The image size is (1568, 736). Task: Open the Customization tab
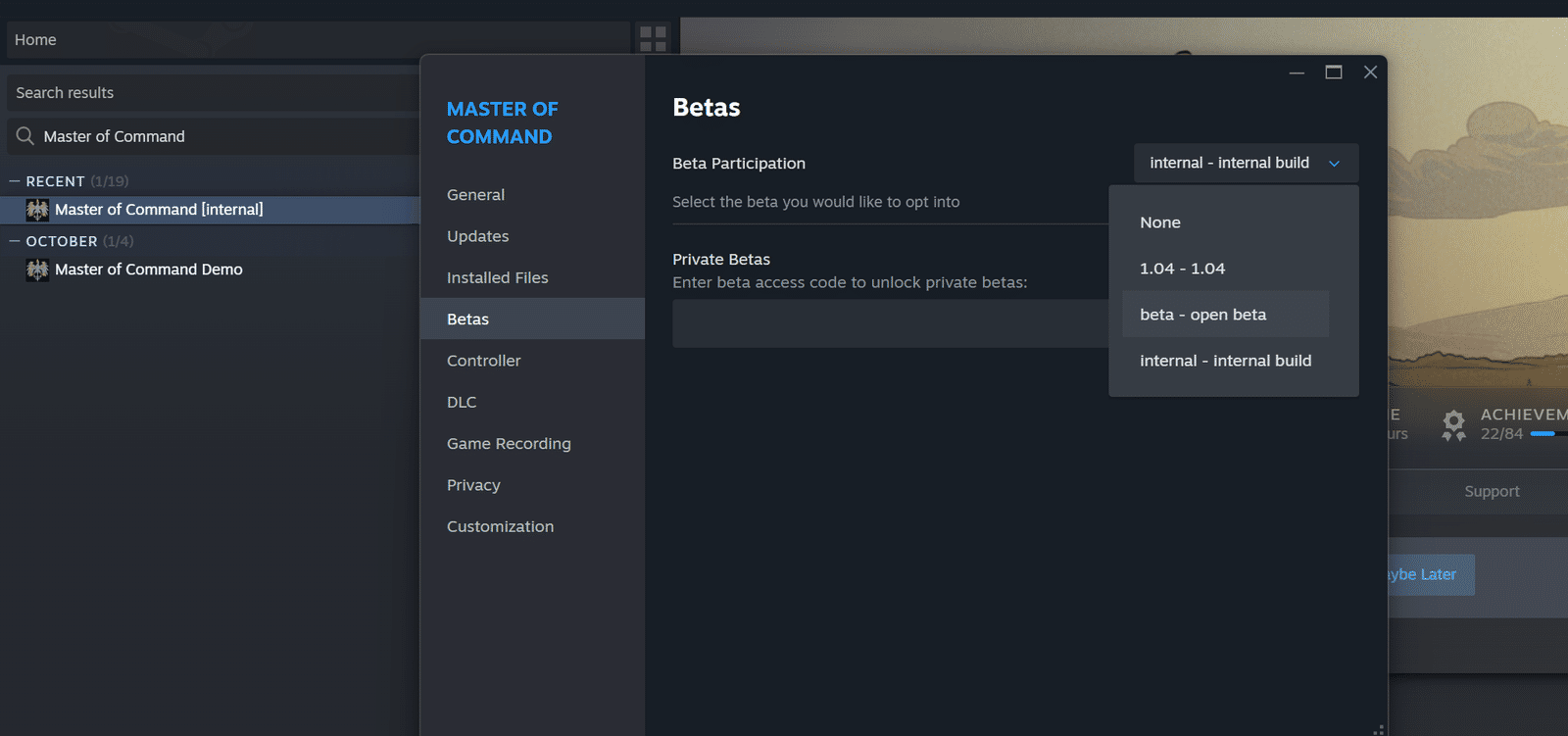532,526
